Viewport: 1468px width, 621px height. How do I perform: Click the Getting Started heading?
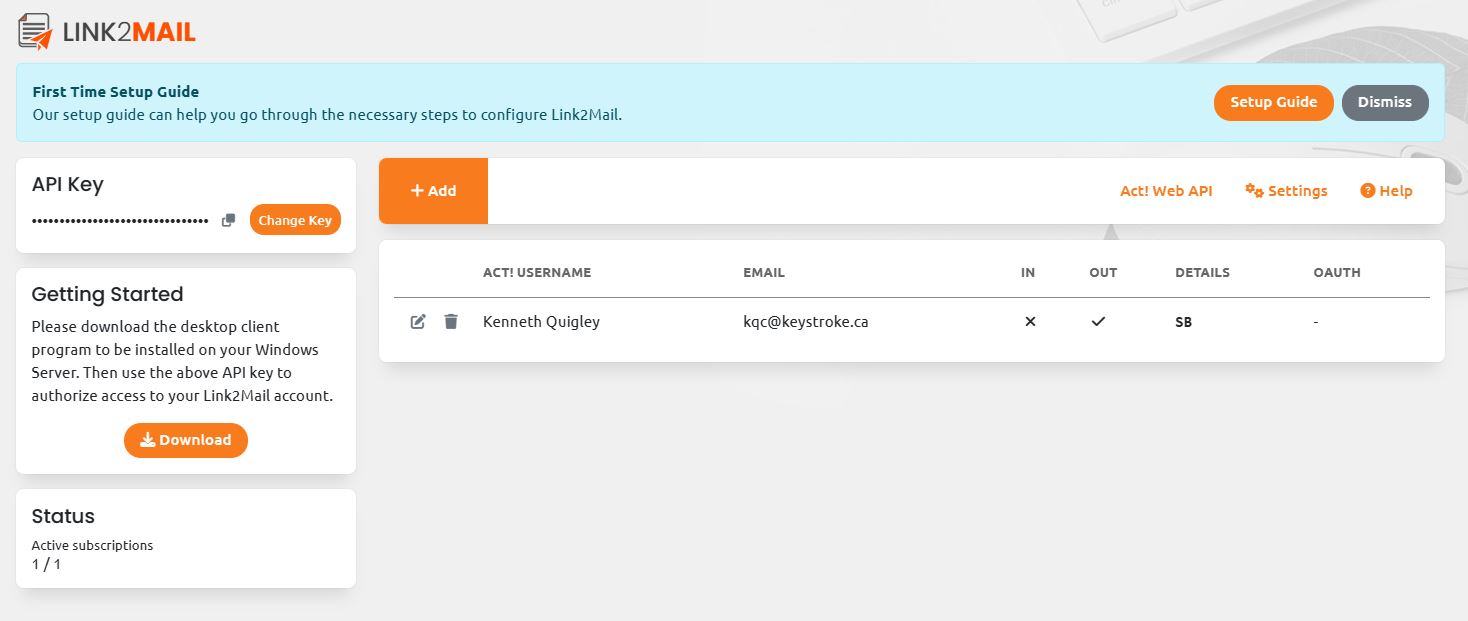[107, 294]
